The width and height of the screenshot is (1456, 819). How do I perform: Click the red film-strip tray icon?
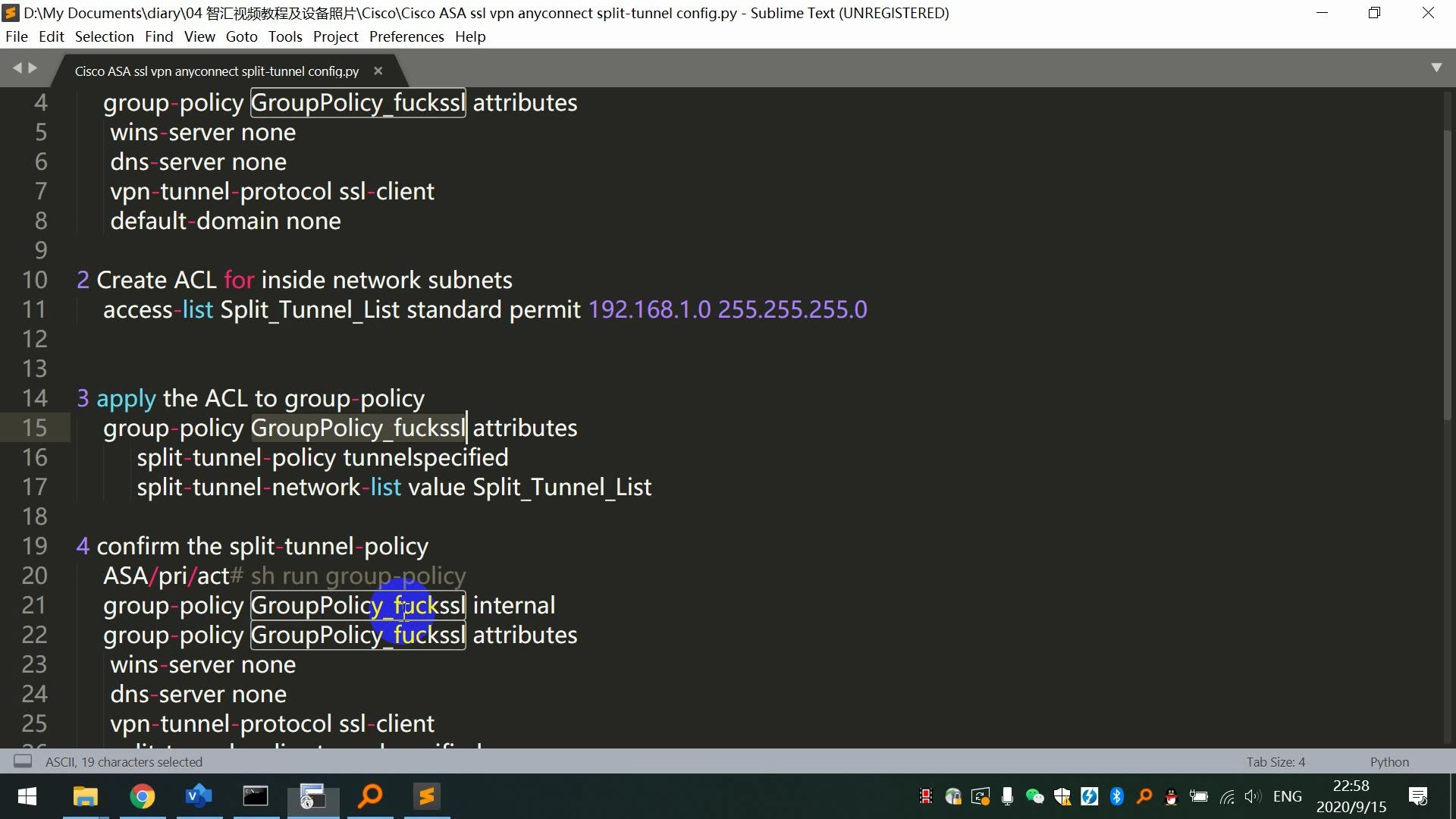(926, 796)
